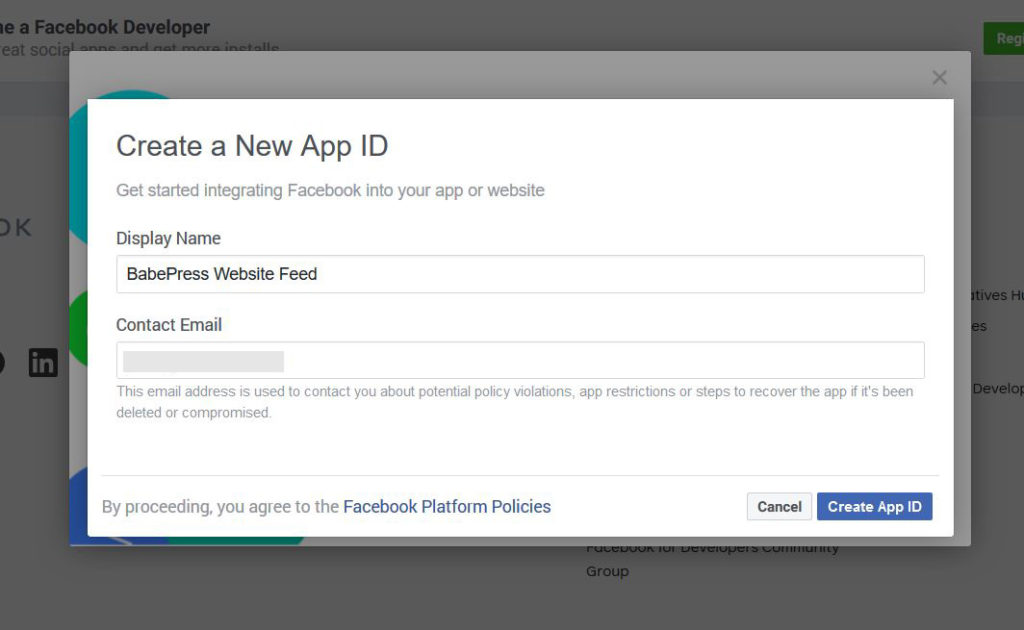Click the Become a Facebook Developer heading
This screenshot has width=1024, height=630.
click(110, 27)
